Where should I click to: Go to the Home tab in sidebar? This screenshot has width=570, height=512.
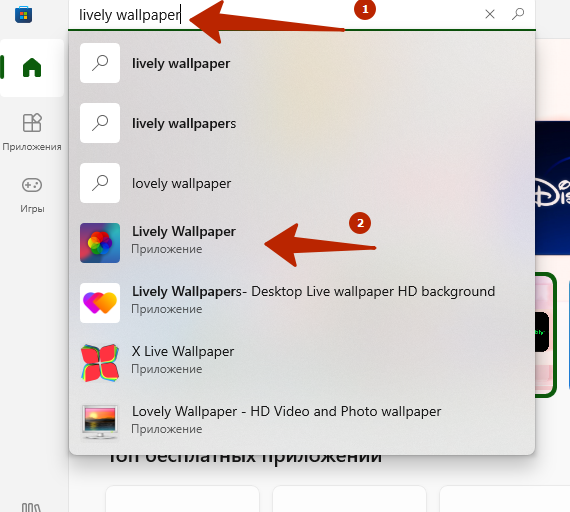32,68
